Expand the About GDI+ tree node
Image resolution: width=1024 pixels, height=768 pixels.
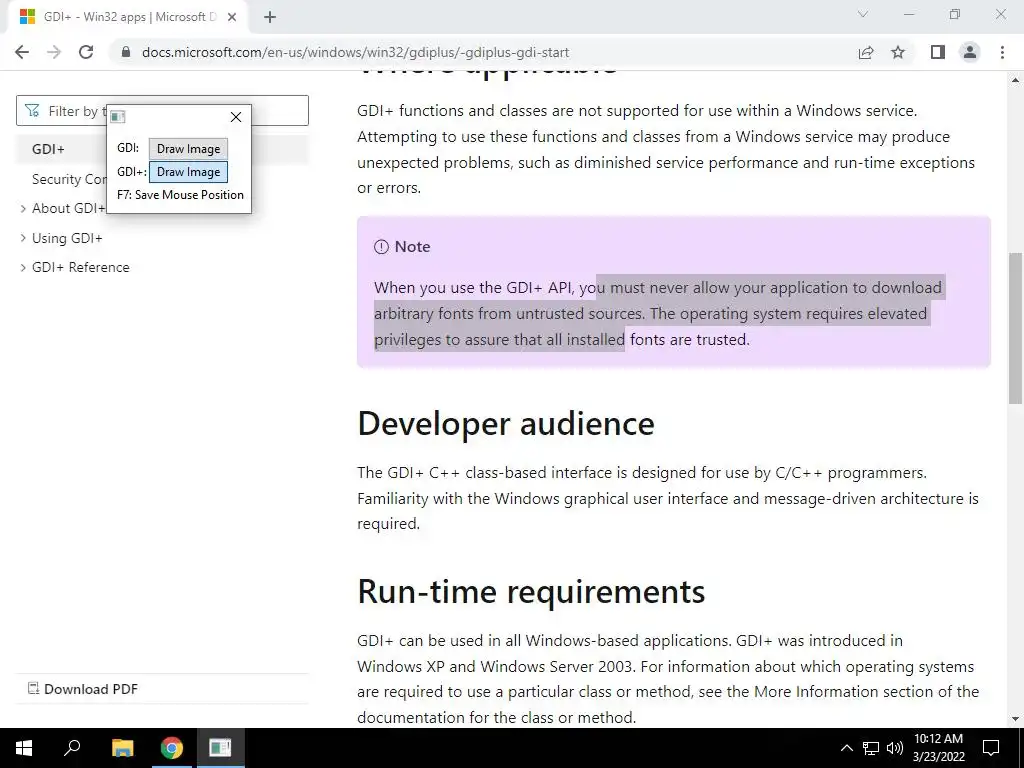coord(23,208)
